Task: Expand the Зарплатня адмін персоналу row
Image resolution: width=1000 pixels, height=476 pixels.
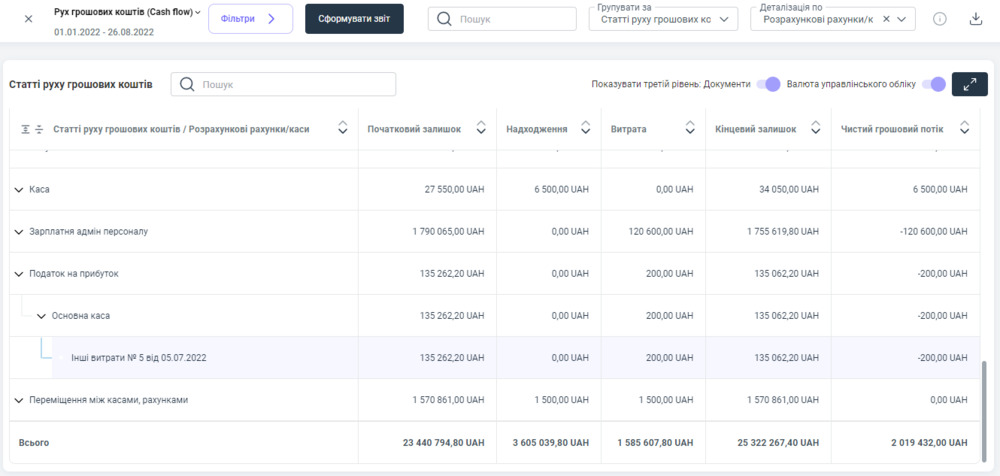Action: point(19,232)
